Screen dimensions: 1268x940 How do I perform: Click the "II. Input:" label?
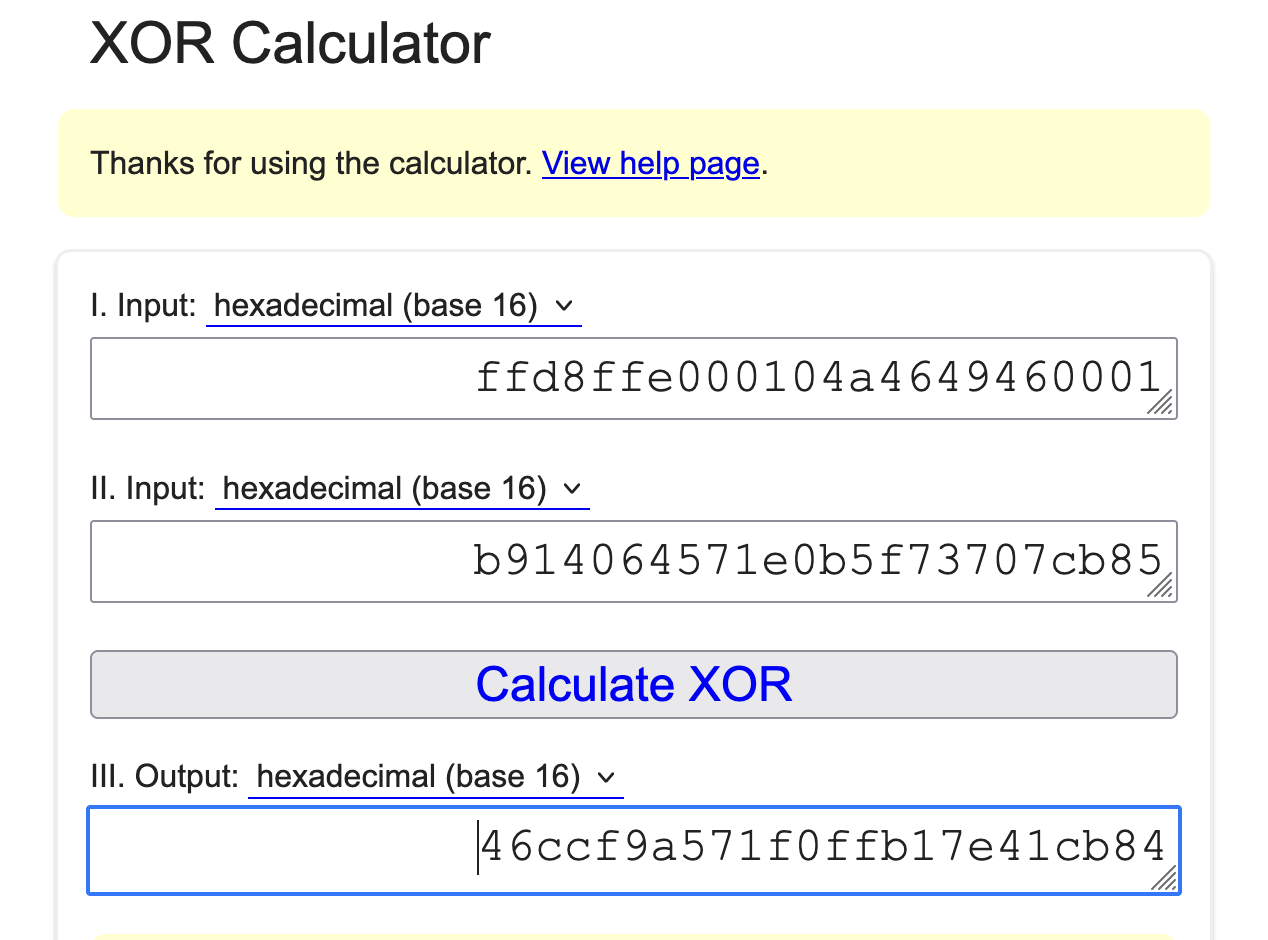pyautogui.click(x=147, y=489)
